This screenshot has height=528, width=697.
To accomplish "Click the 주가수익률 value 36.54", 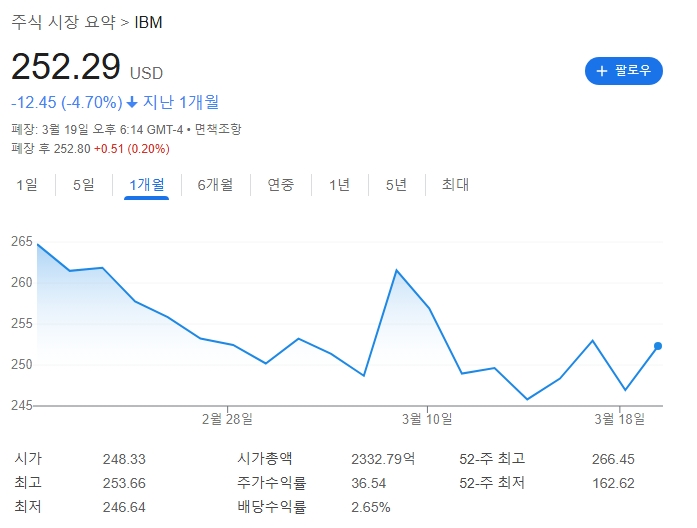I will click(369, 483).
